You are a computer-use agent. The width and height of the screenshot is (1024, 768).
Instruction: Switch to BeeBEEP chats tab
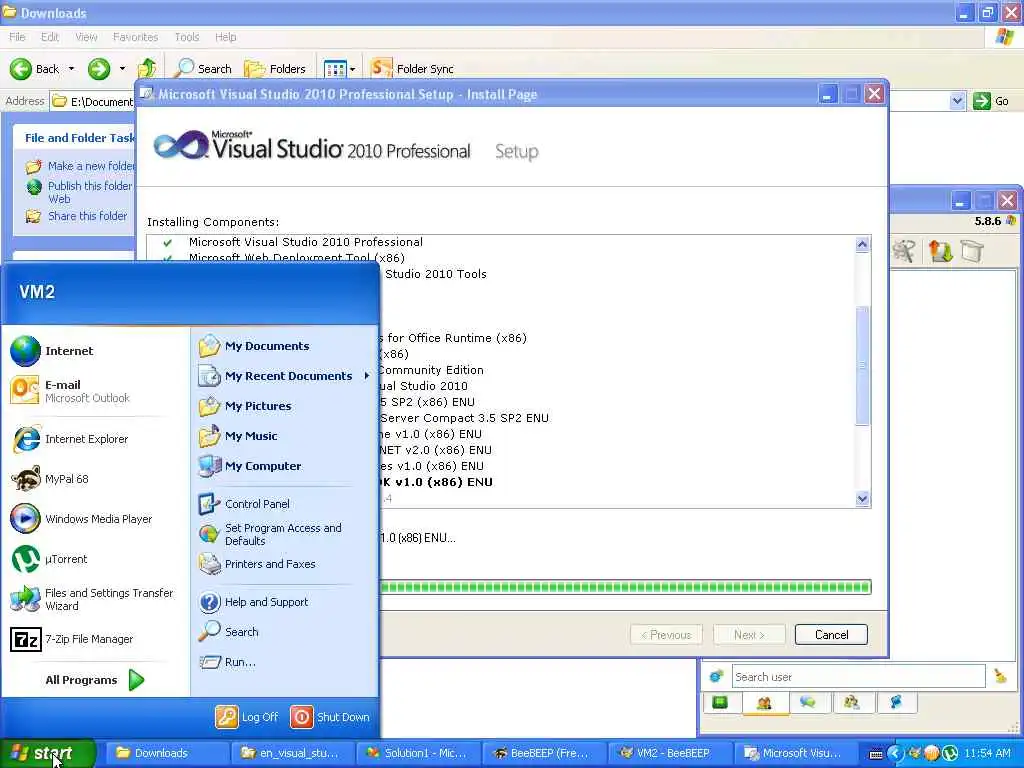point(808,703)
